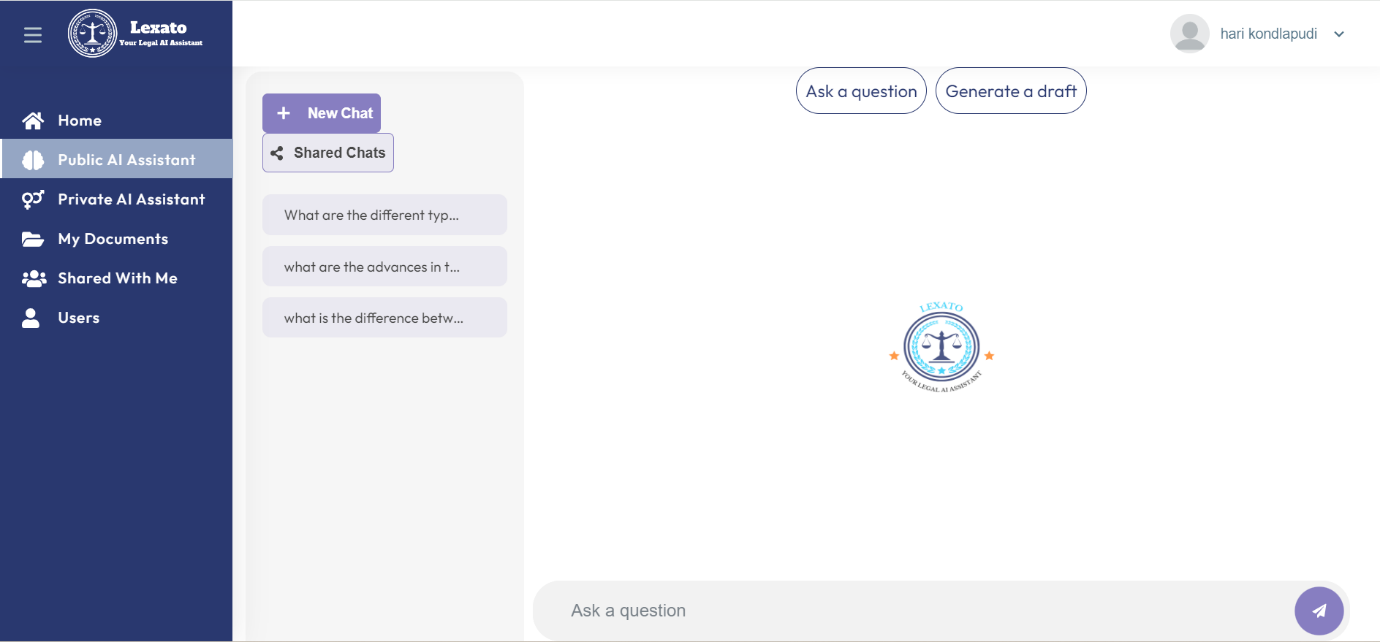Click the Shared With Me group icon

point(31,278)
